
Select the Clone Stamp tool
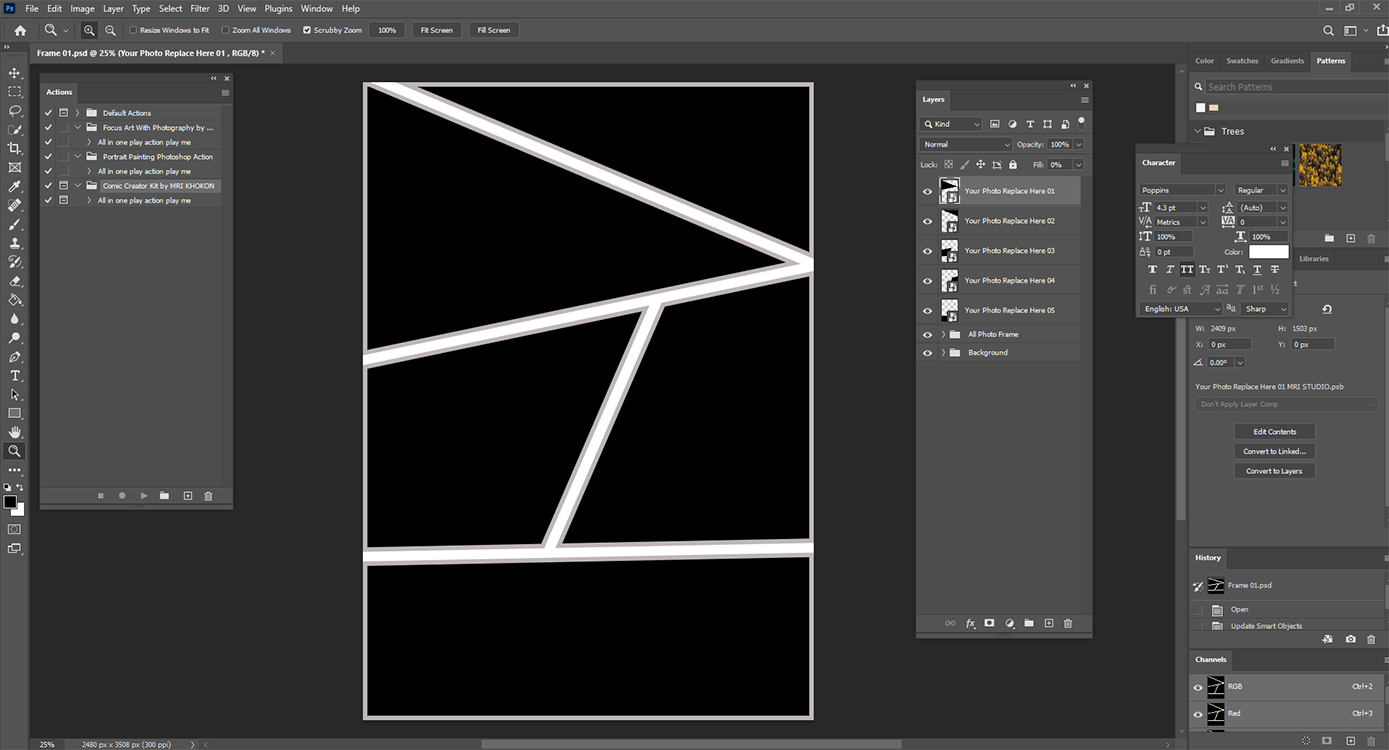[x=14, y=243]
